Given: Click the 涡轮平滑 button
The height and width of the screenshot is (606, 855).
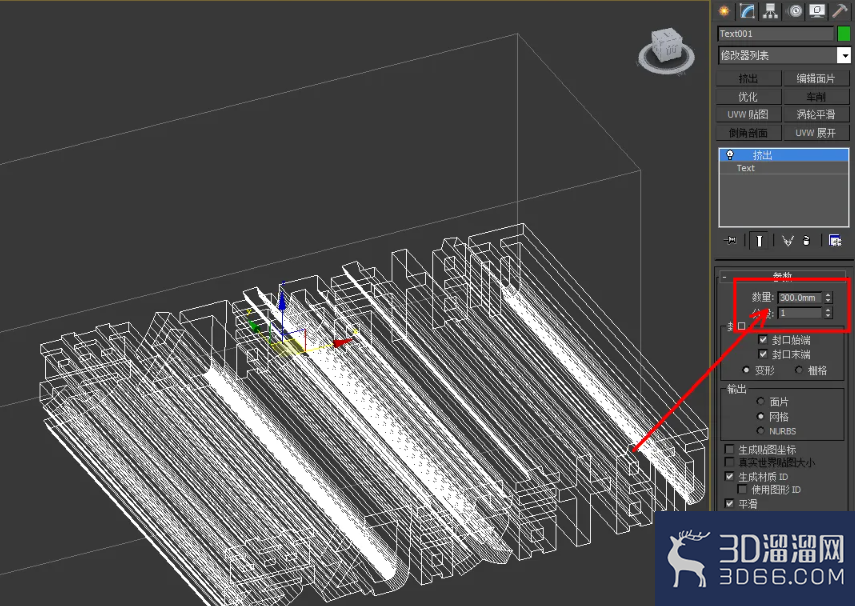Looking at the screenshot, I should tap(816, 115).
